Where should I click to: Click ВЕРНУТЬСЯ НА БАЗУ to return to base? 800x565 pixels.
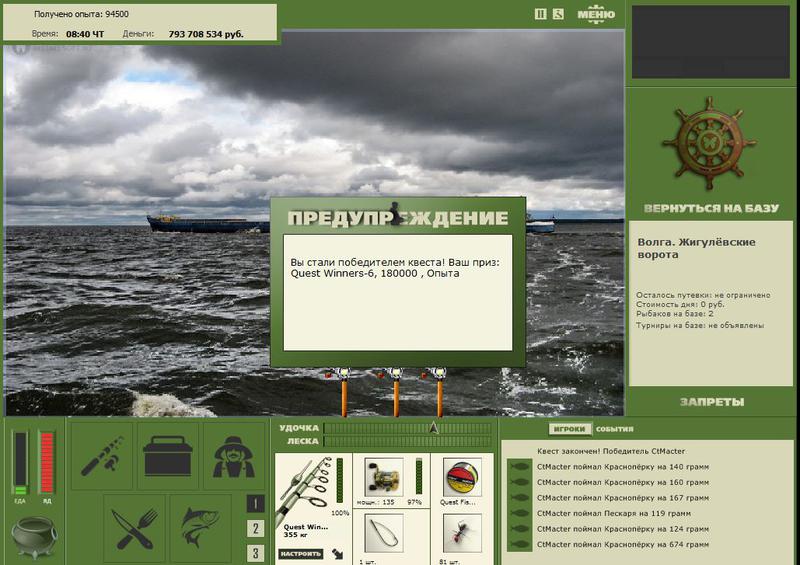point(711,208)
